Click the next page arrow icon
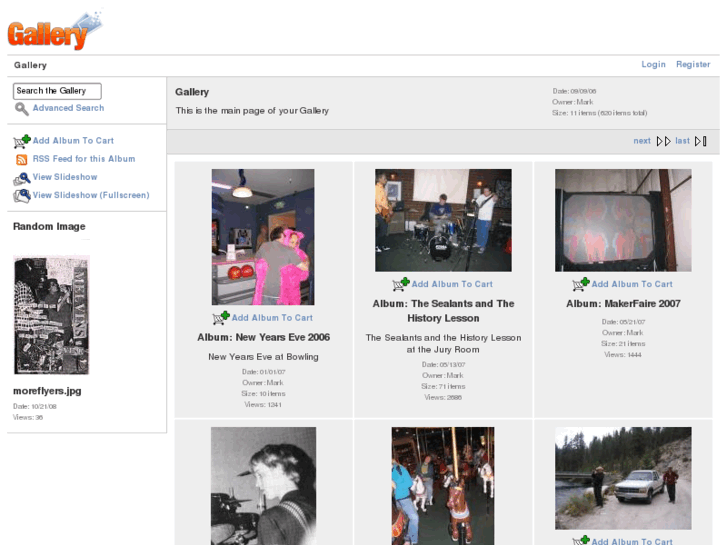The height and width of the screenshot is (545, 727). pos(663,141)
